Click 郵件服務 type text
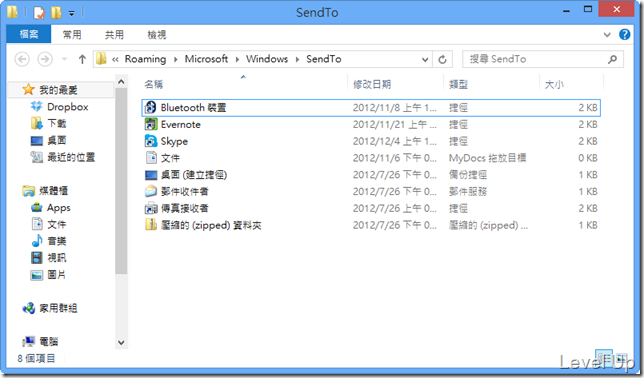644x378 pixels. point(467,191)
